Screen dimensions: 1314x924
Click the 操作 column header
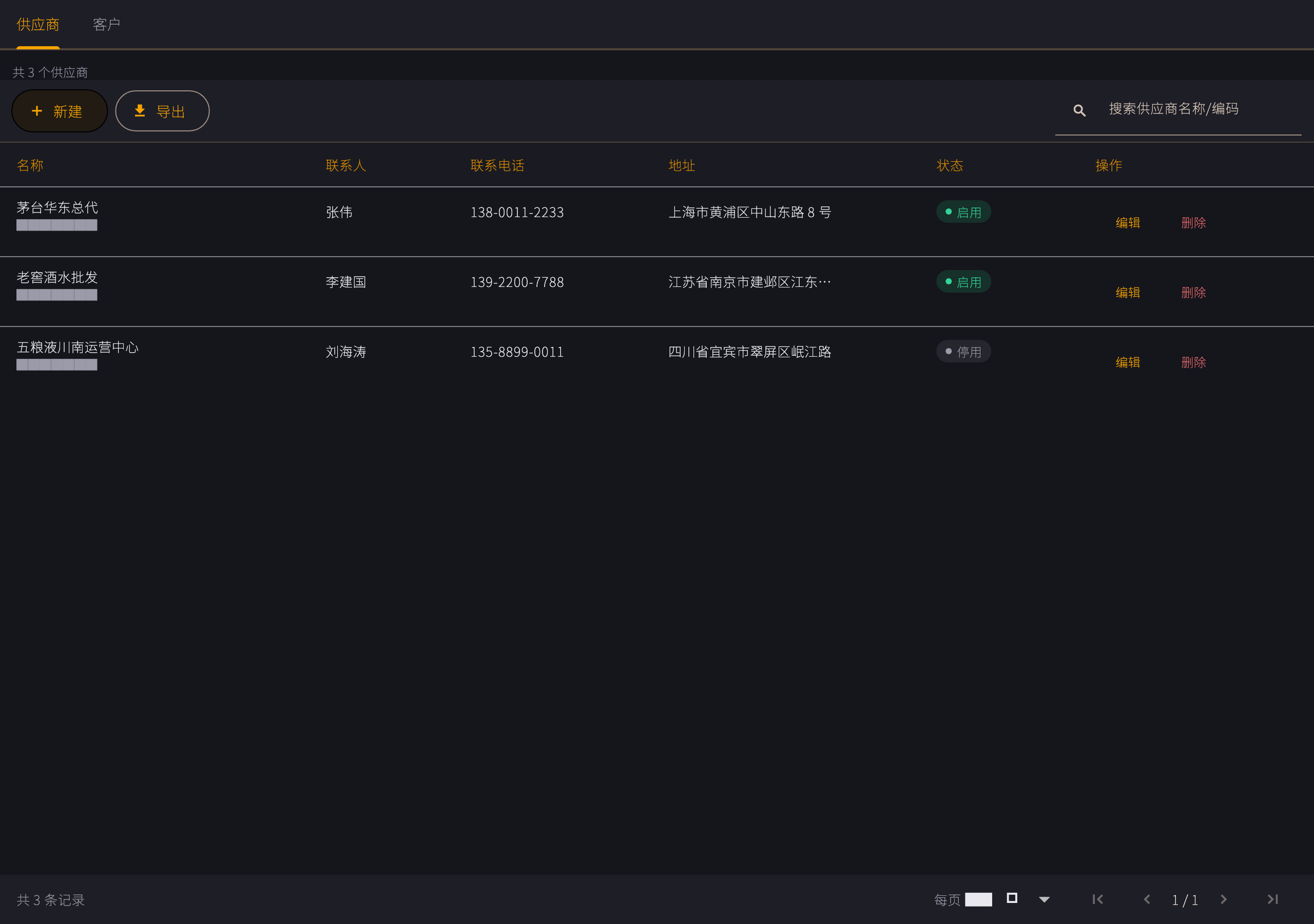click(x=1109, y=165)
